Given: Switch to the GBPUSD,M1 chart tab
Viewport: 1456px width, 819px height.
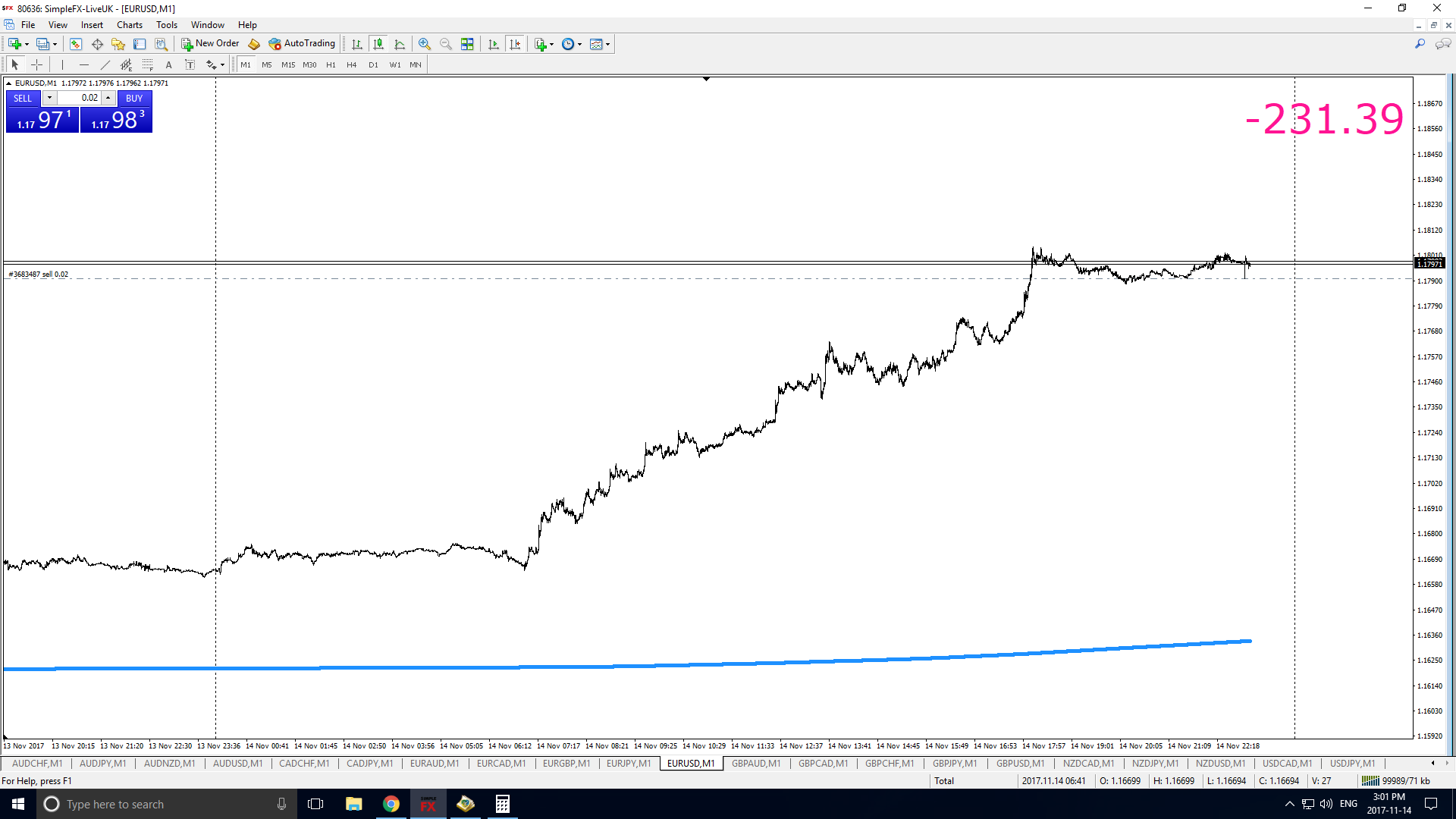Looking at the screenshot, I should [x=1020, y=763].
